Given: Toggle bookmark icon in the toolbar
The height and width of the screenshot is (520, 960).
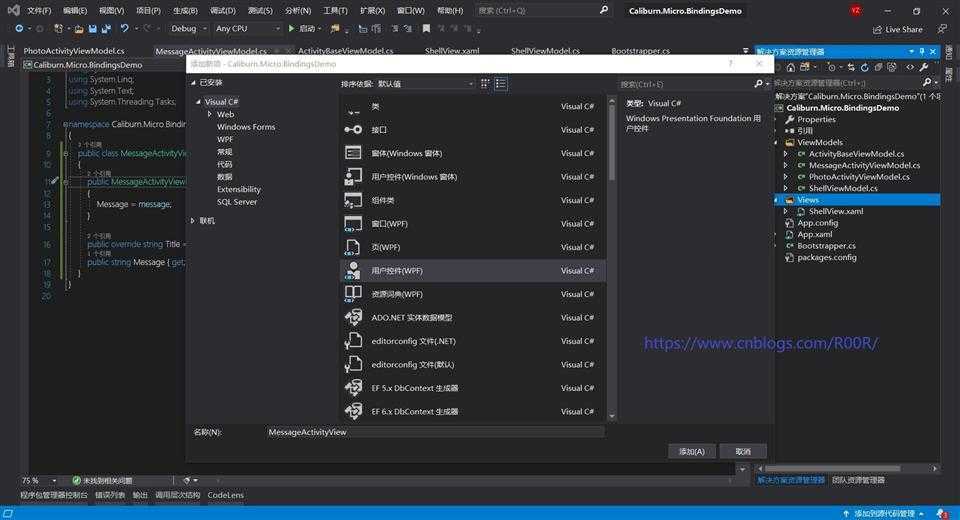Looking at the screenshot, I should coord(427,29).
